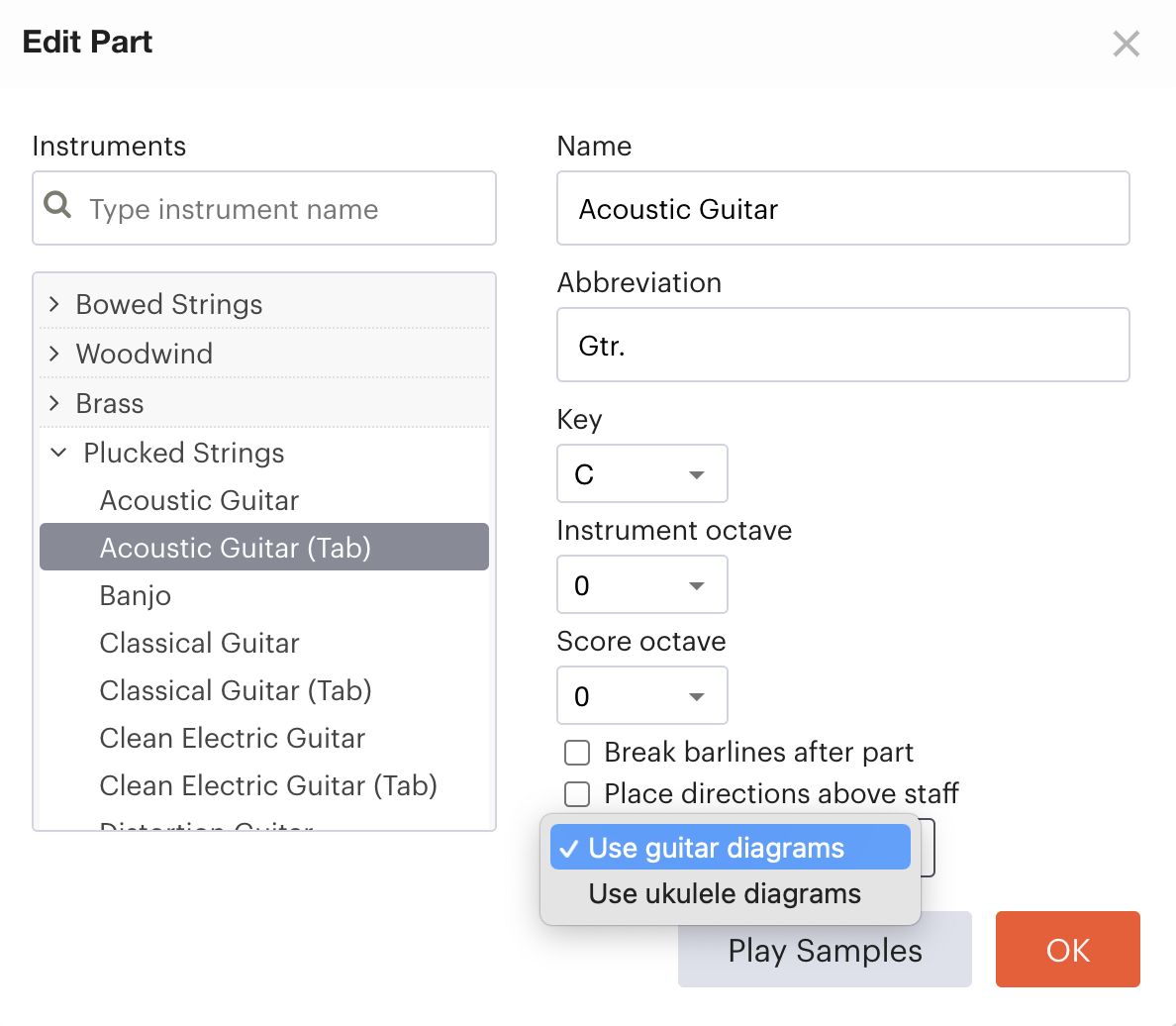This screenshot has width=1176, height=1026.
Task: Edit the part Name field
Action: [842, 209]
